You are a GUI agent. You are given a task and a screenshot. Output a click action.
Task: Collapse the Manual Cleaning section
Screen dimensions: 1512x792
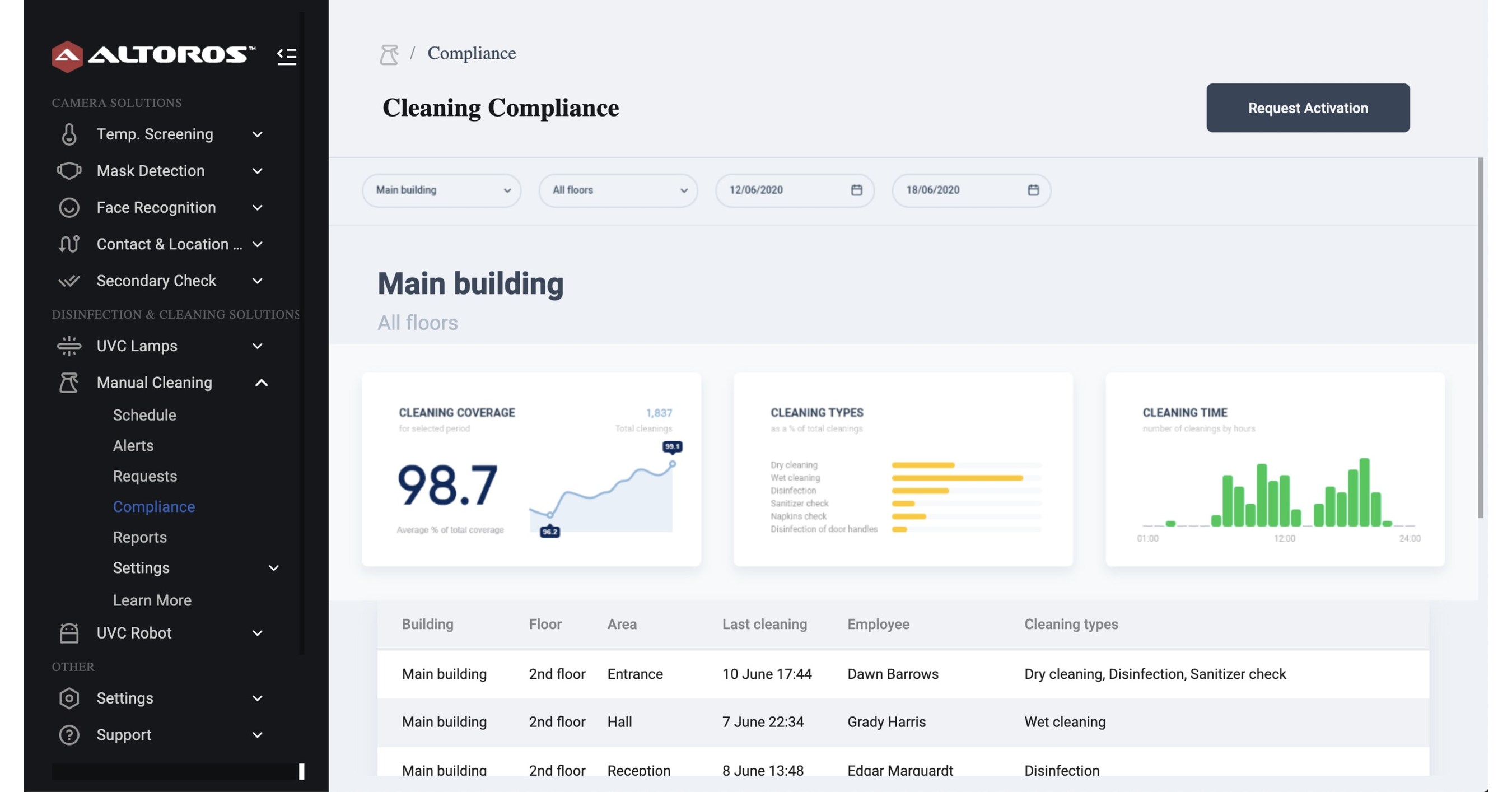pos(262,382)
